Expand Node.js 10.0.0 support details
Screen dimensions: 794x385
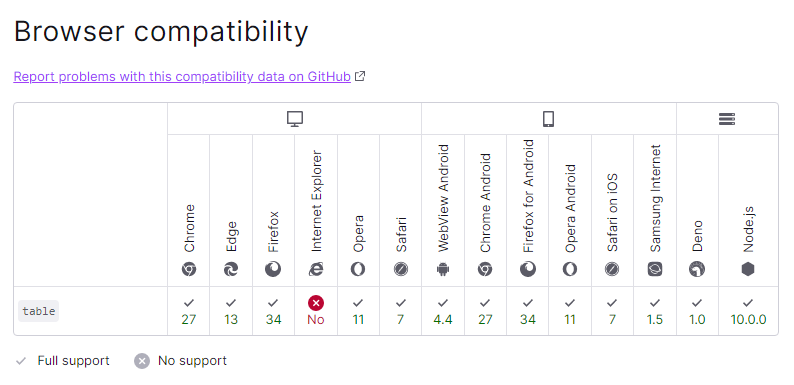748,311
